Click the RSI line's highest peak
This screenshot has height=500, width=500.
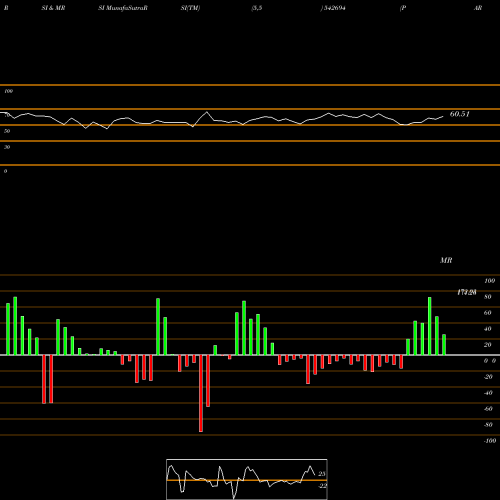[x=207, y=112]
